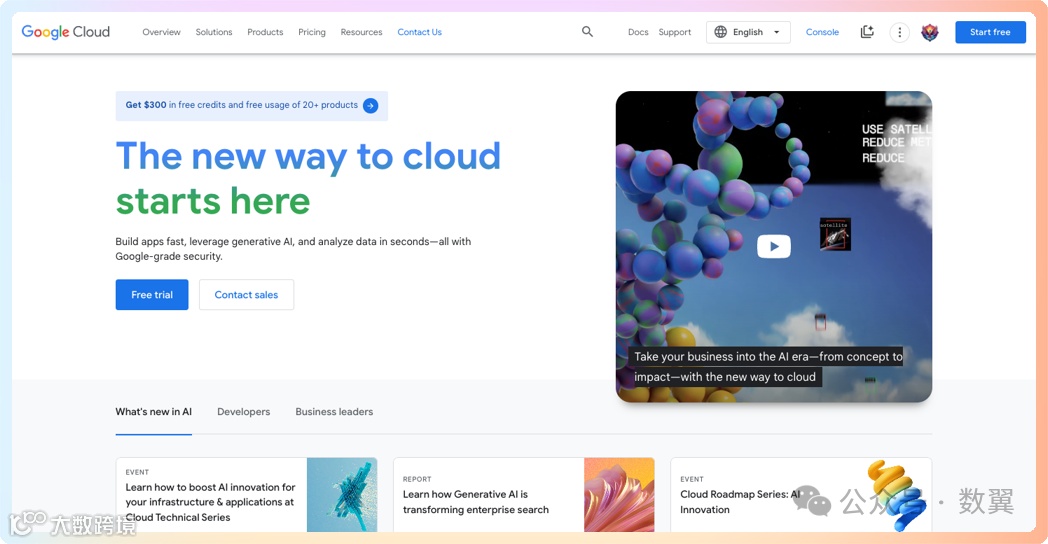Click the satellite thumbnail inside the video
The height and width of the screenshot is (544, 1048).
point(835,235)
